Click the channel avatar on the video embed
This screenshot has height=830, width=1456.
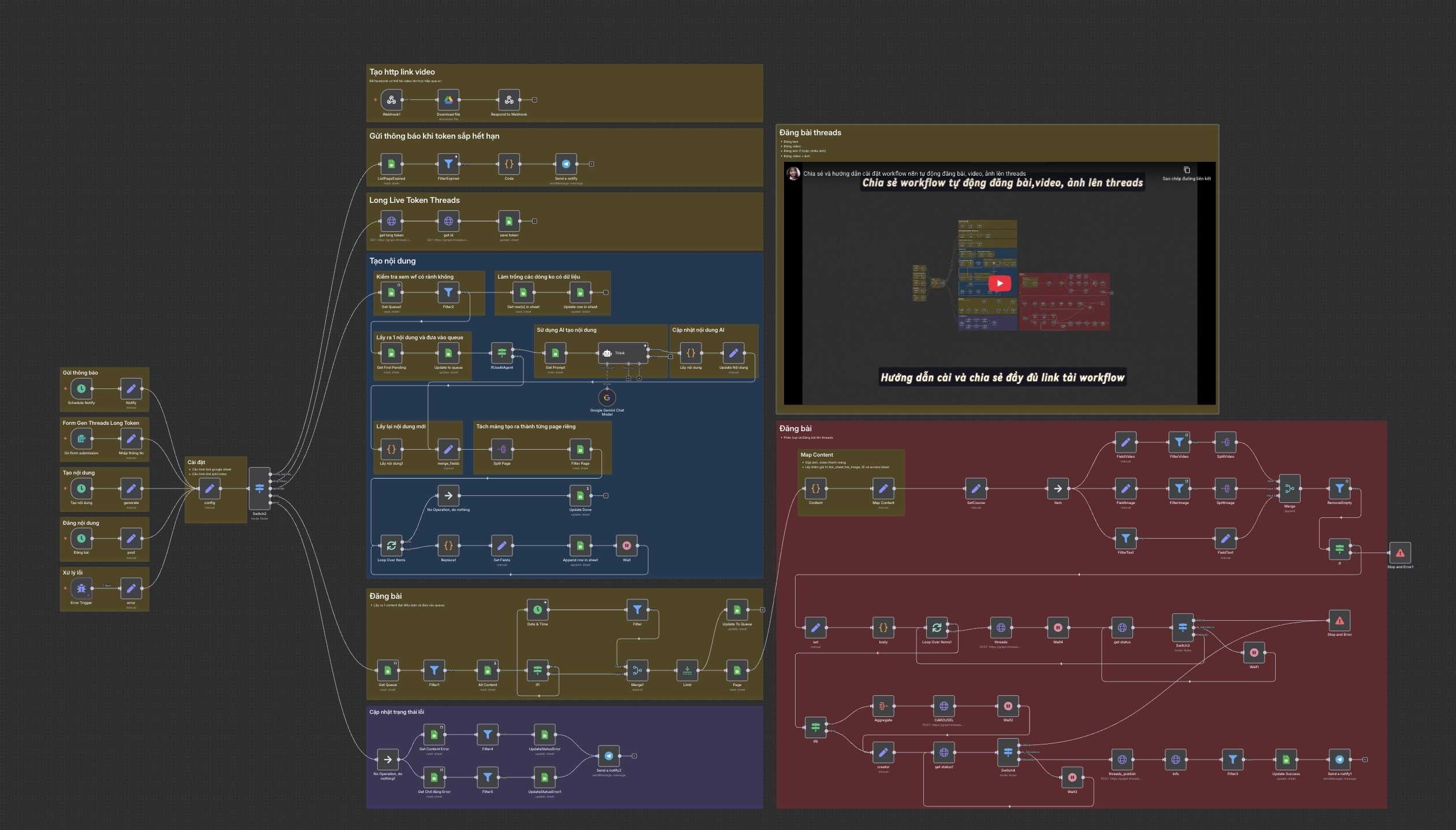pyautogui.click(x=793, y=173)
